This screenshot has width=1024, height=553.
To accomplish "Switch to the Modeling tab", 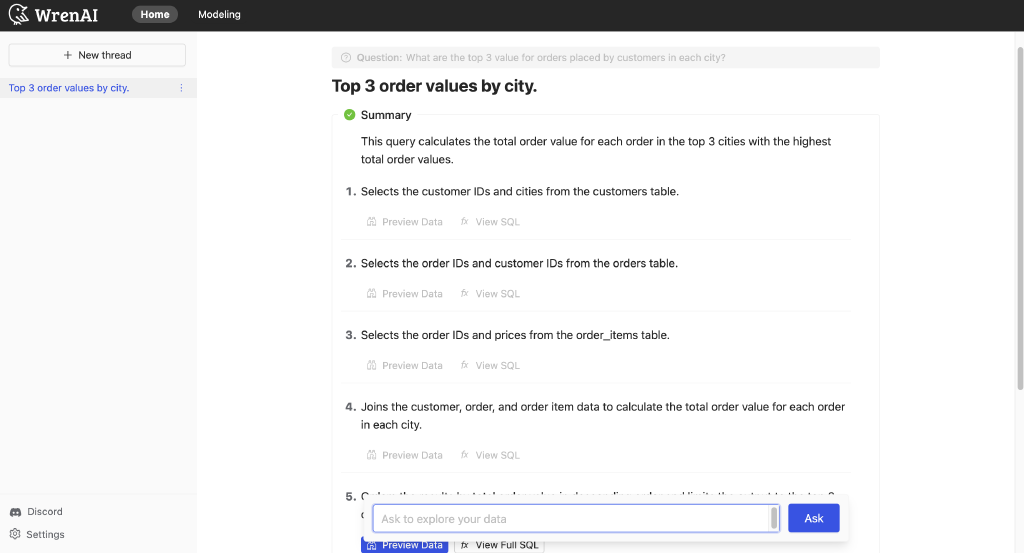I will pos(219,15).
